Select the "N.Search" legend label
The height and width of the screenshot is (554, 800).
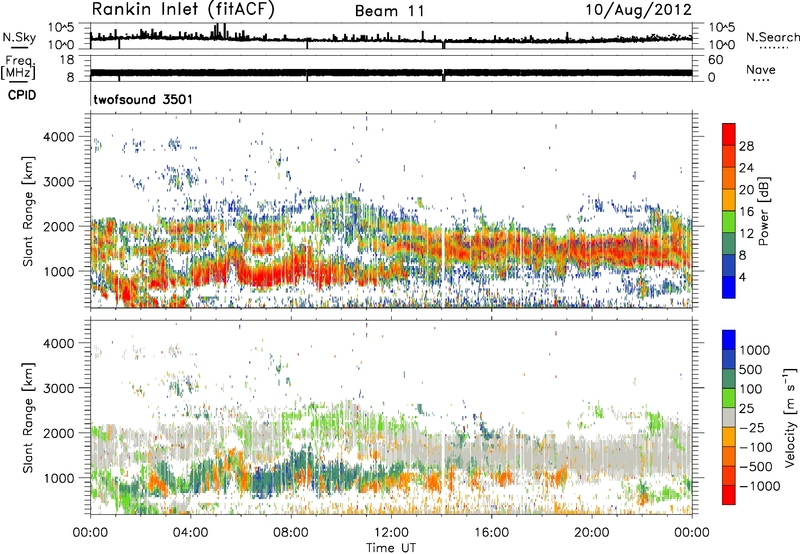[x=773, y=37]
